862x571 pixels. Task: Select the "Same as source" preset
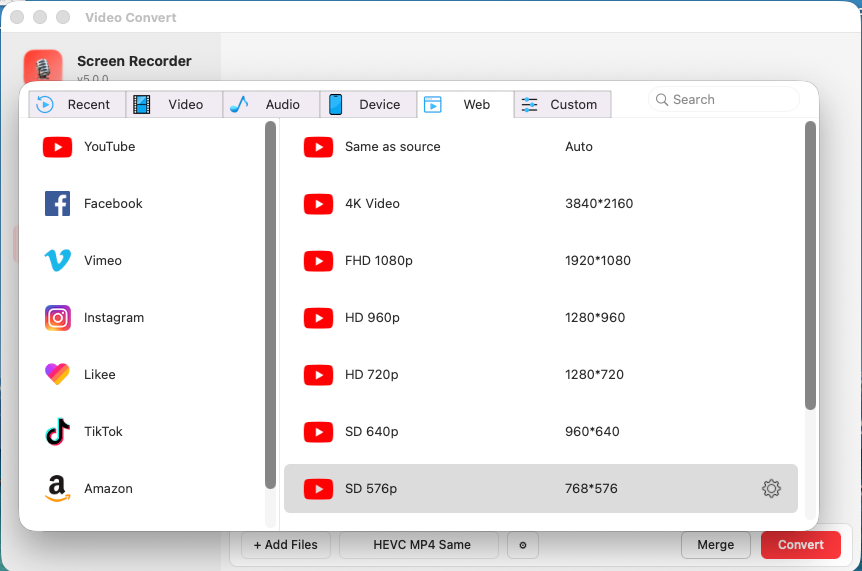(x=393, y=147)
